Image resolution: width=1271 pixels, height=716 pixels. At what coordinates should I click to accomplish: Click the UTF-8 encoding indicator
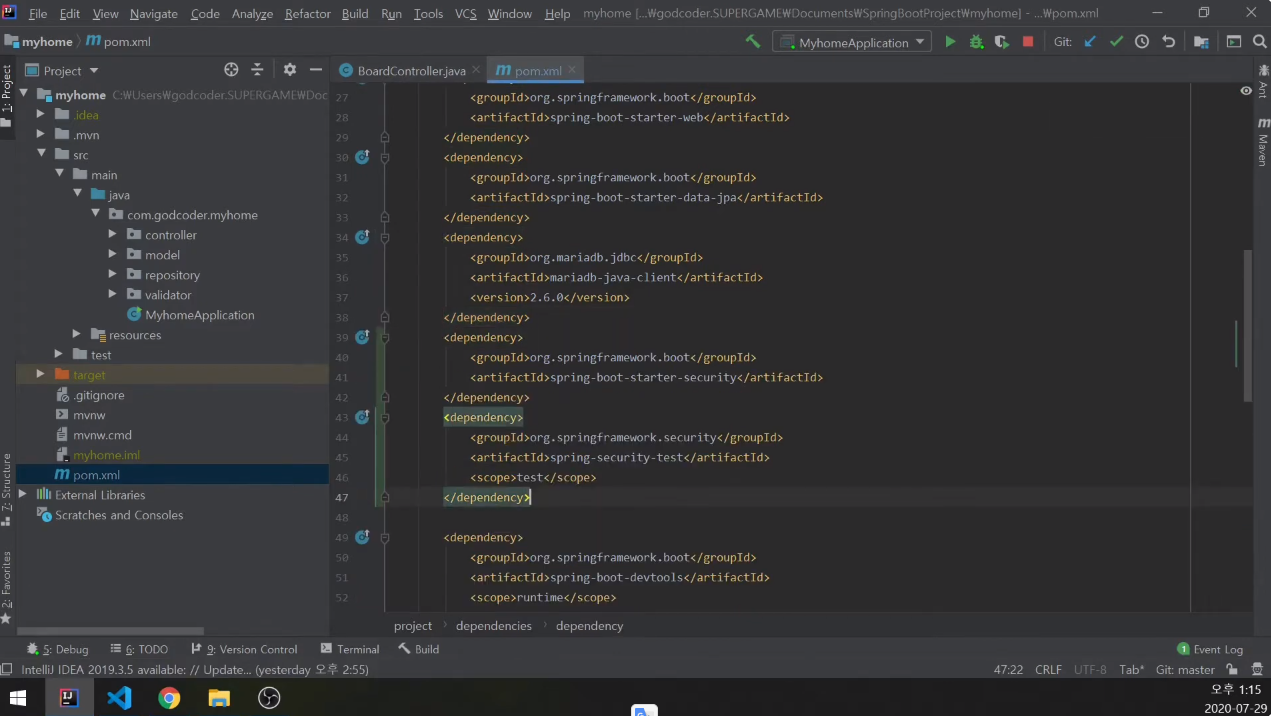pos(1090,670)
